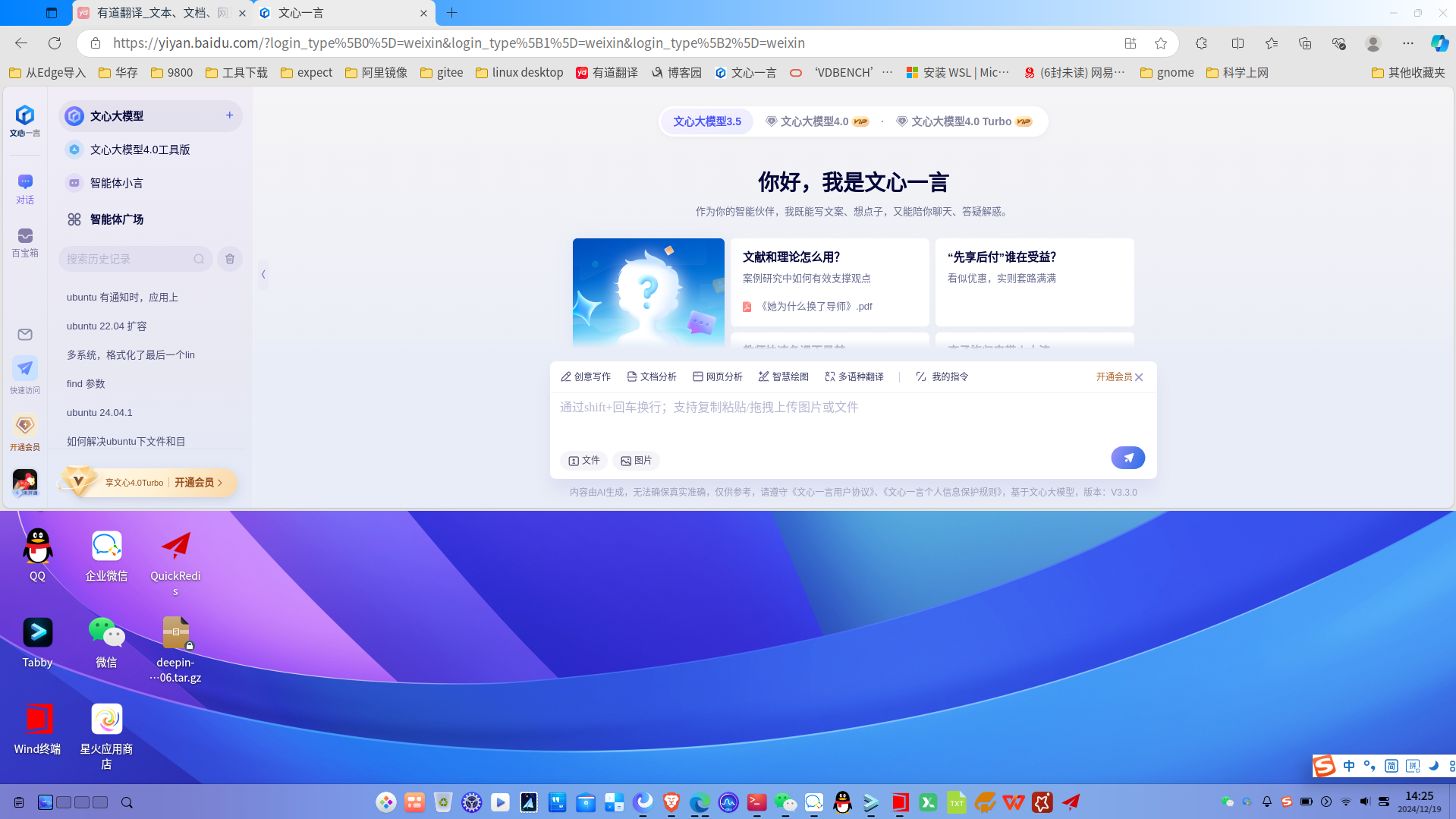Expand 开通会员 banner chevron
The width and height of the screenshot is (1456, 819).
tap(220, 483)
